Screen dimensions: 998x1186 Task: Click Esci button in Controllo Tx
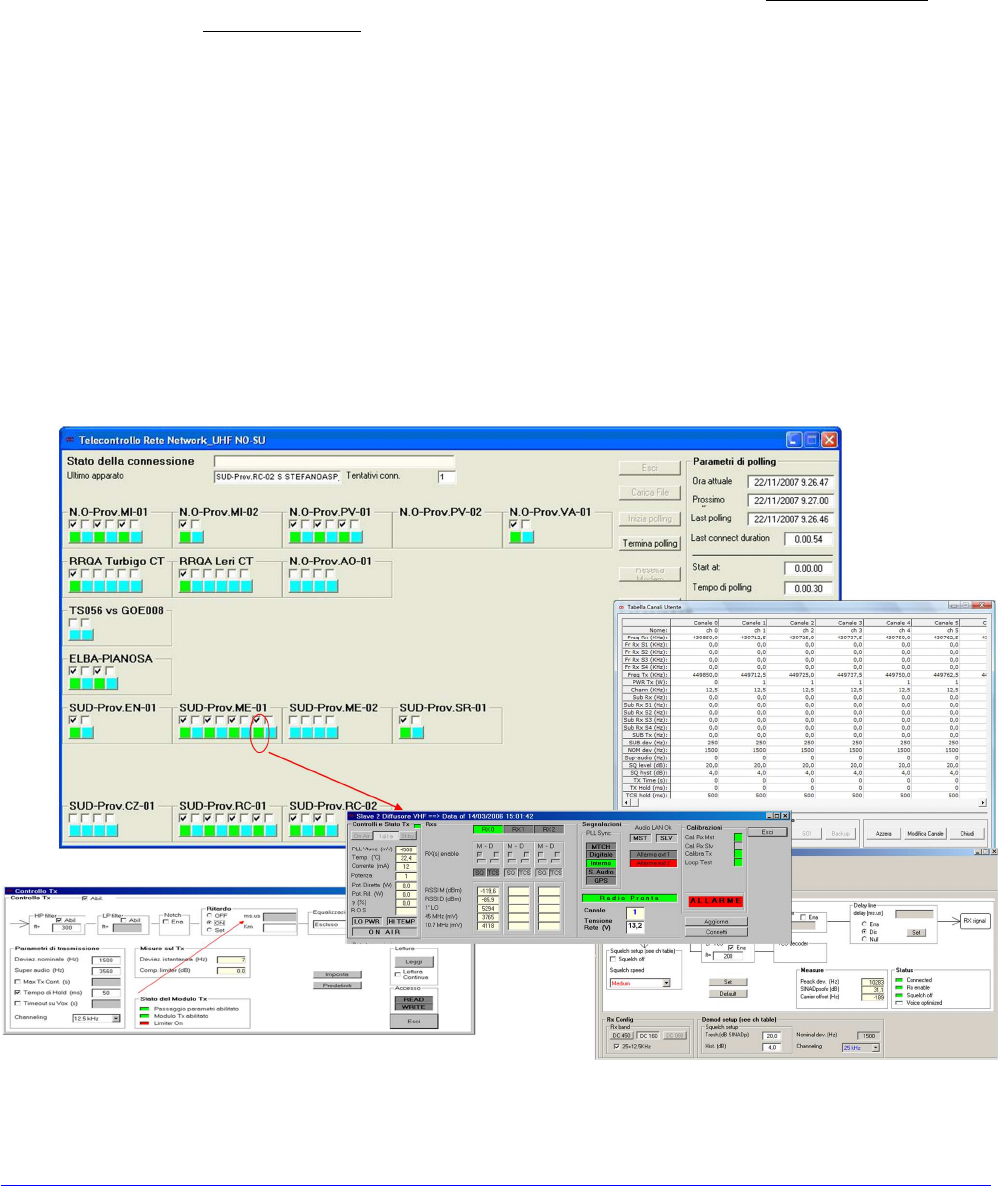(414, 1021)
